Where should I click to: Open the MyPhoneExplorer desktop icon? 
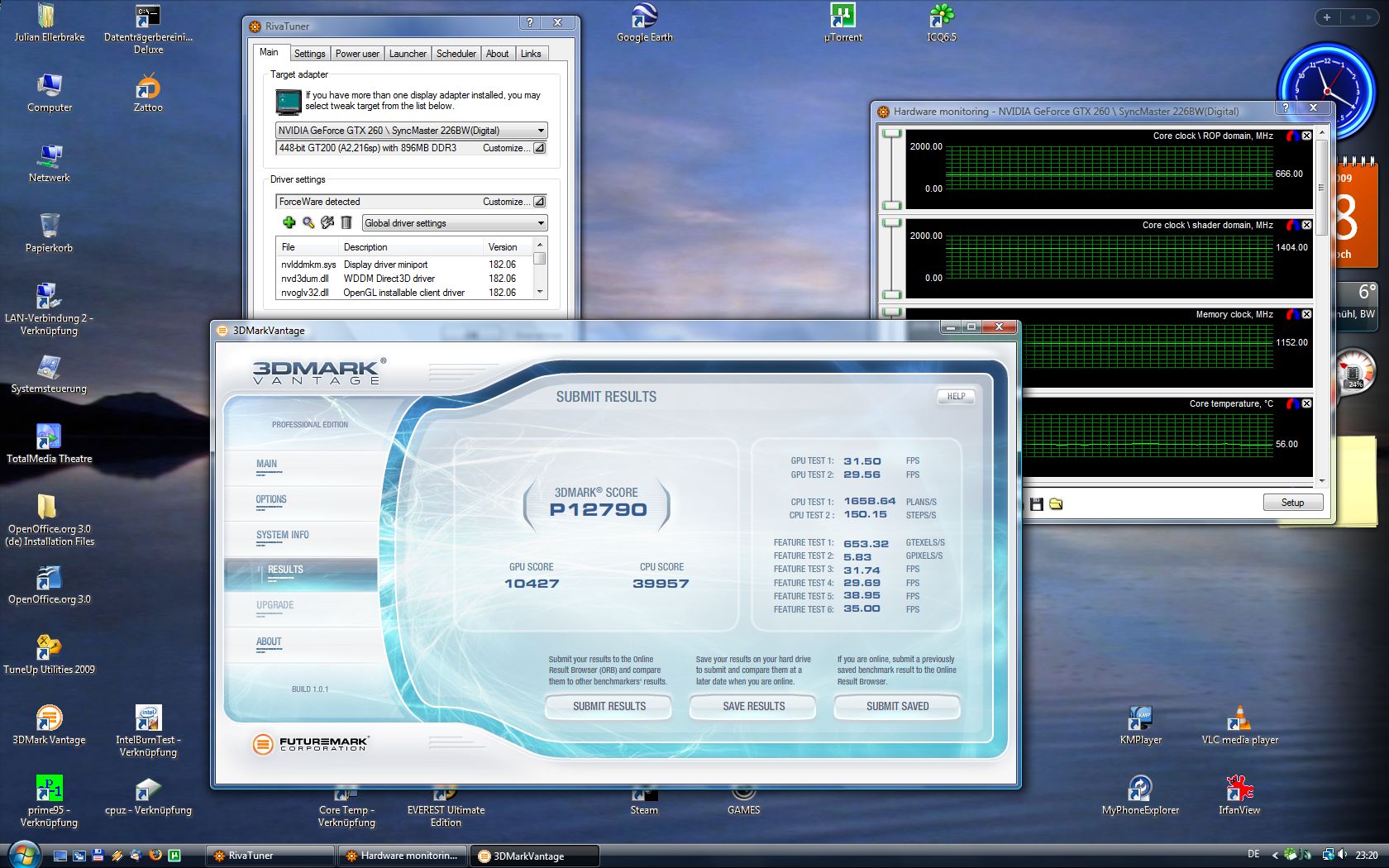[1140, 795]
